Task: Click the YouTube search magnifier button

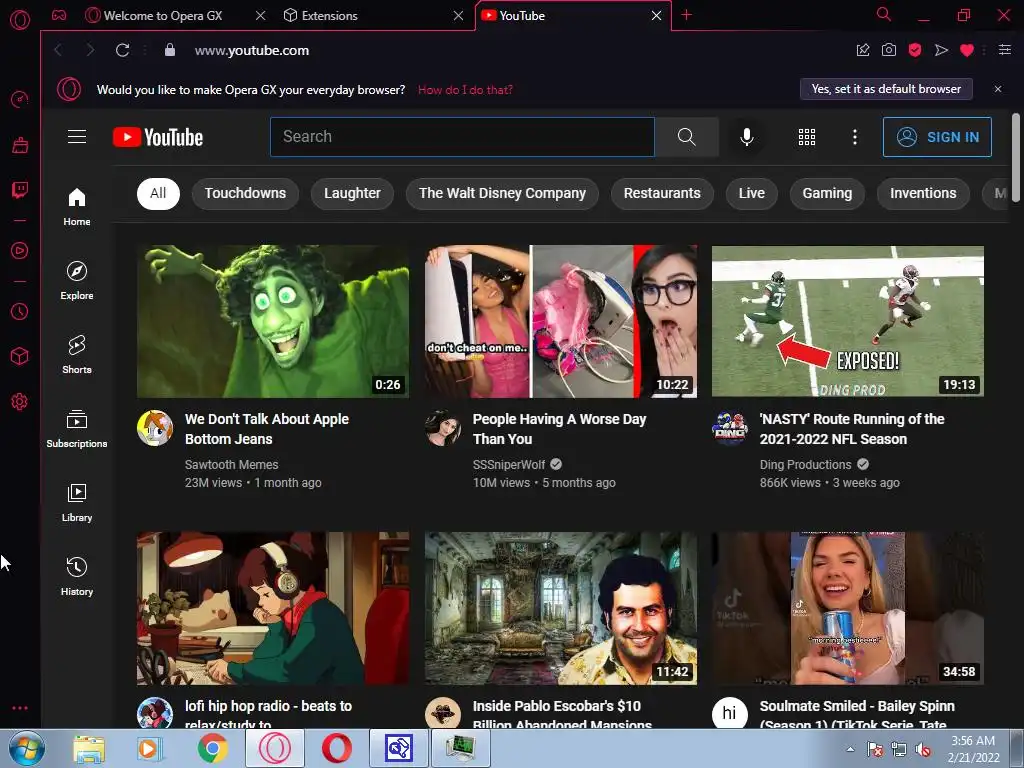Action: pos(686,136)
